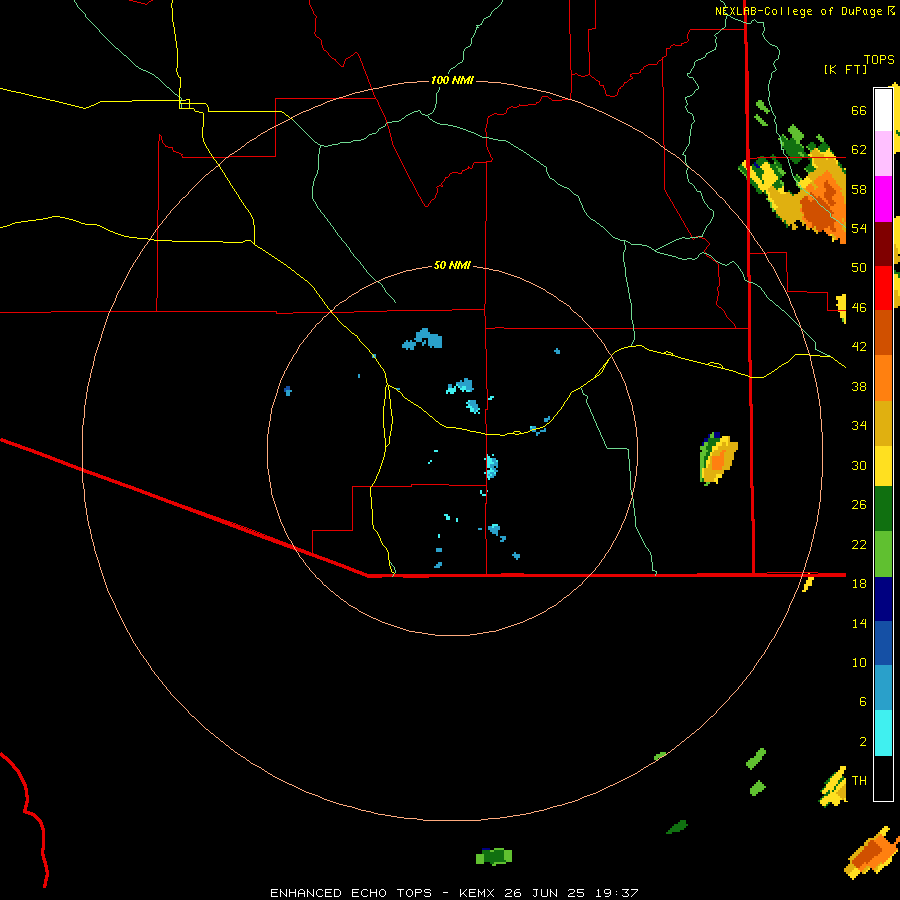
Task: Click the bright orange swatch near 38
Action: [883, 378]
